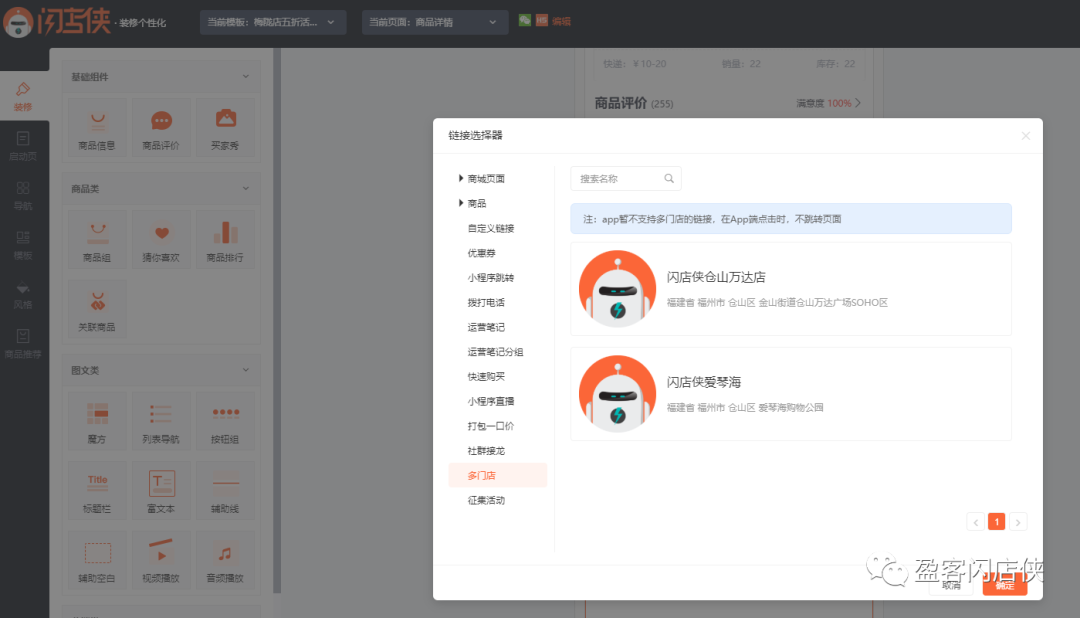Click the 商品信息 component icon

(97, 121)
